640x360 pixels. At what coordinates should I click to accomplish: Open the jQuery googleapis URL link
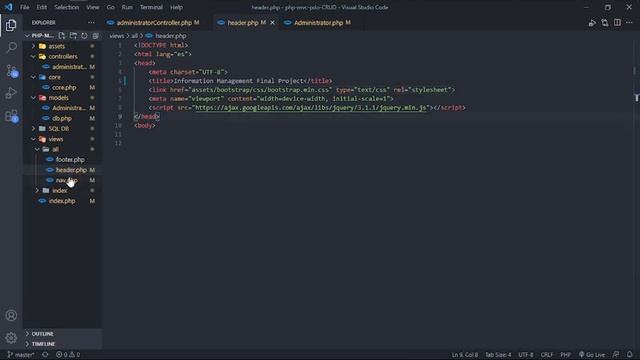tap(311, 108)
